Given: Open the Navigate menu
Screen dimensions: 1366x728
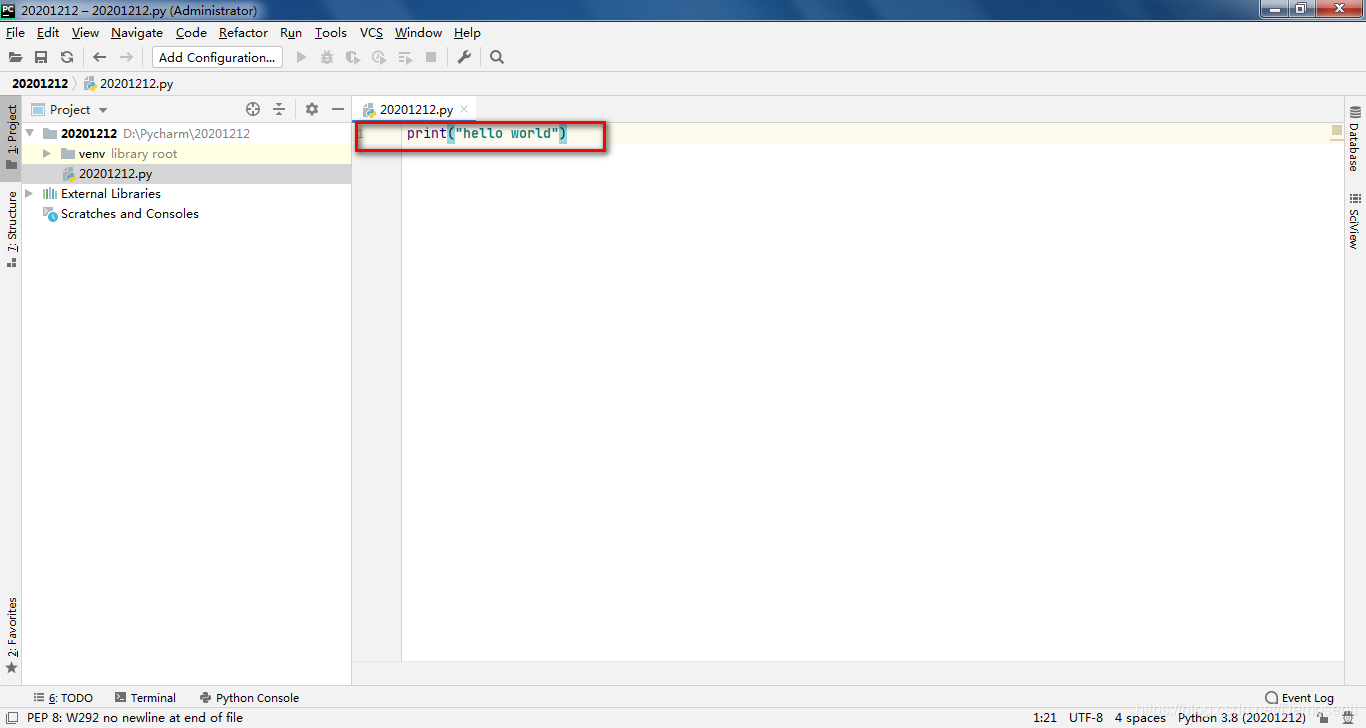Looking at the screenshot, I should pos(137,33).
